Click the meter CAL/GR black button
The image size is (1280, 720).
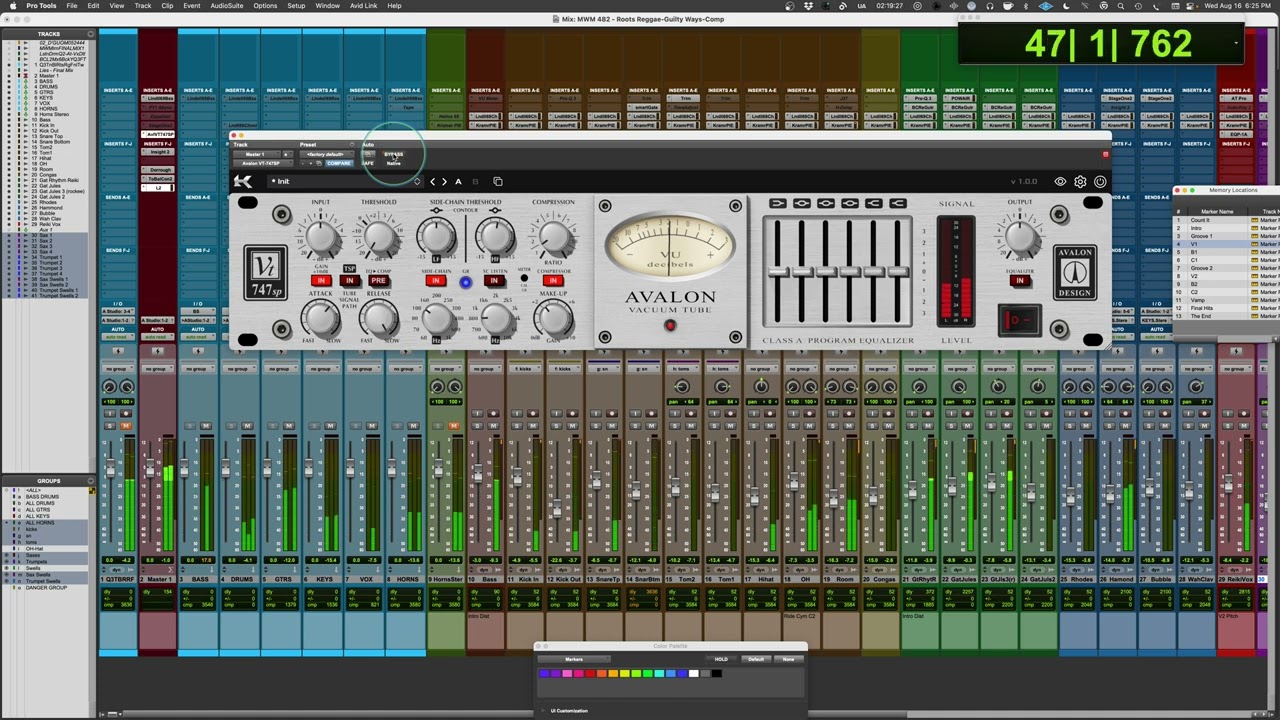pyautogui.click(x=524, y=278)
